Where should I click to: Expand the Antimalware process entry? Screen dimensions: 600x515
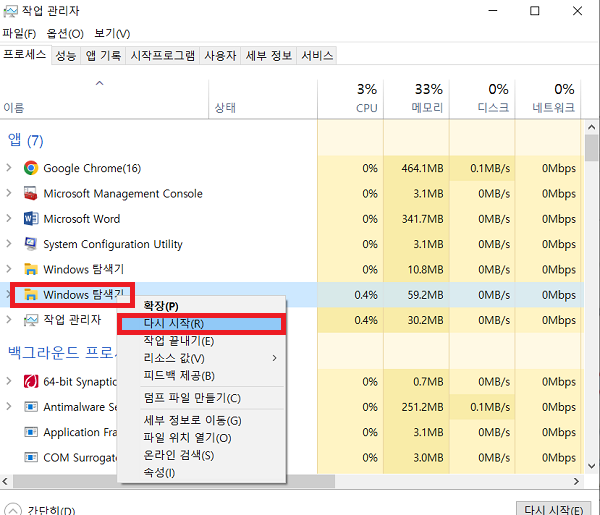9,407
